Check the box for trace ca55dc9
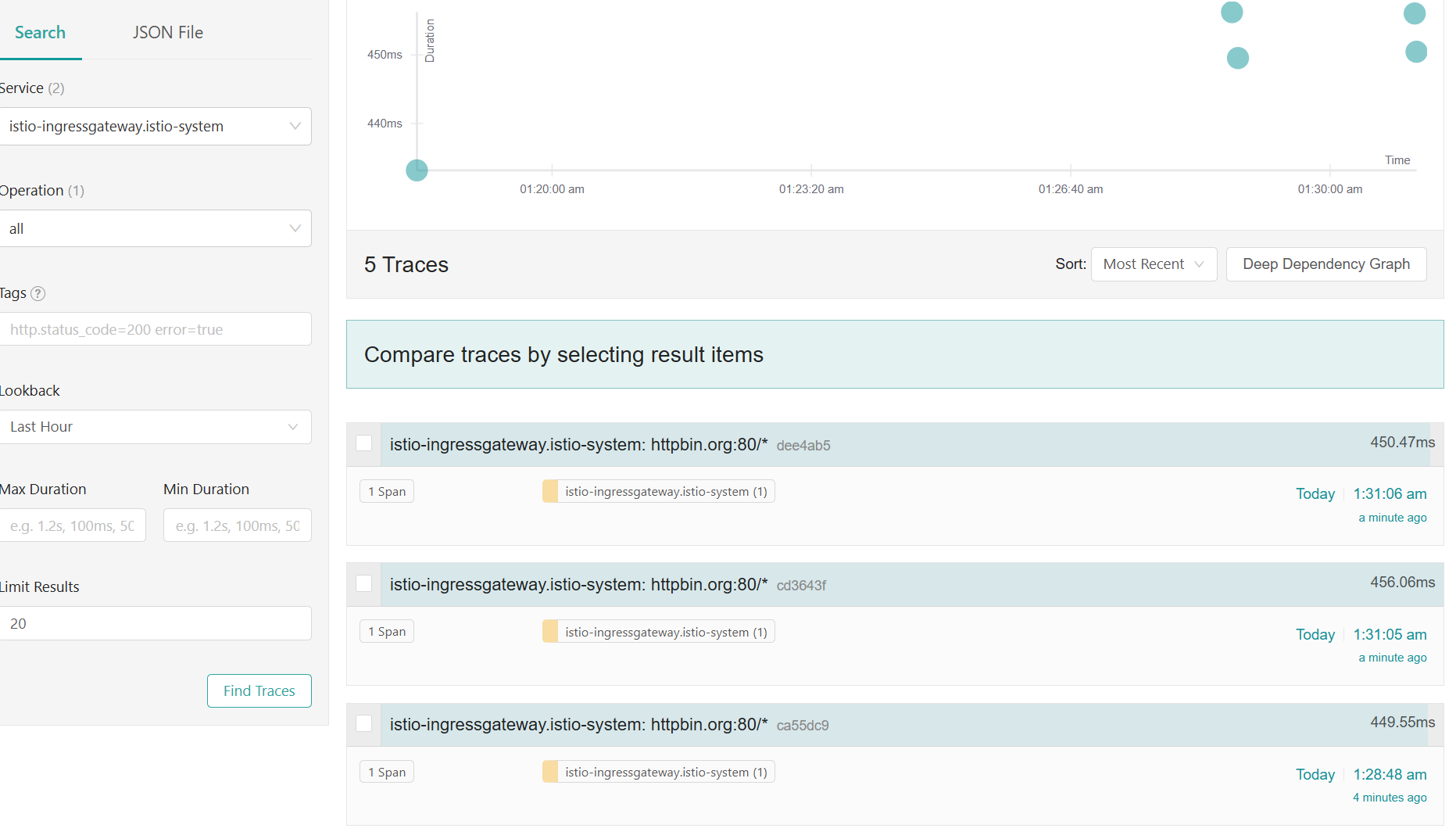 [x=364, y=723]
